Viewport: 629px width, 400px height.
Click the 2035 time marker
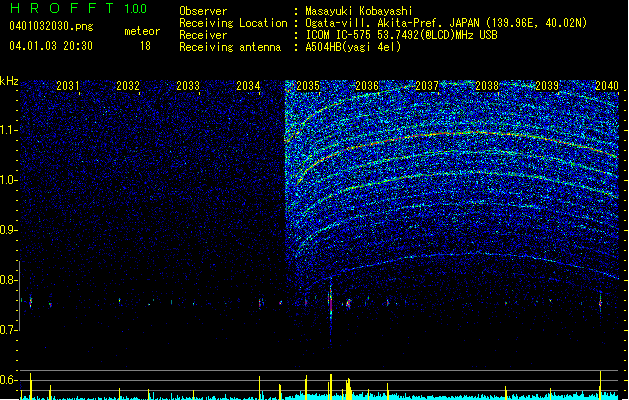tap(308, 86)
